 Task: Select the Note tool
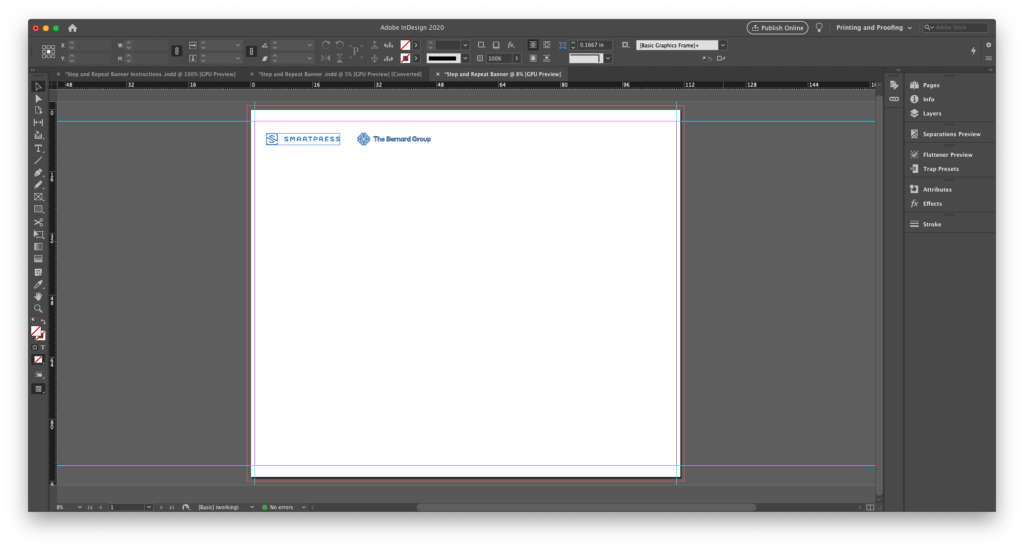(38, 272)
